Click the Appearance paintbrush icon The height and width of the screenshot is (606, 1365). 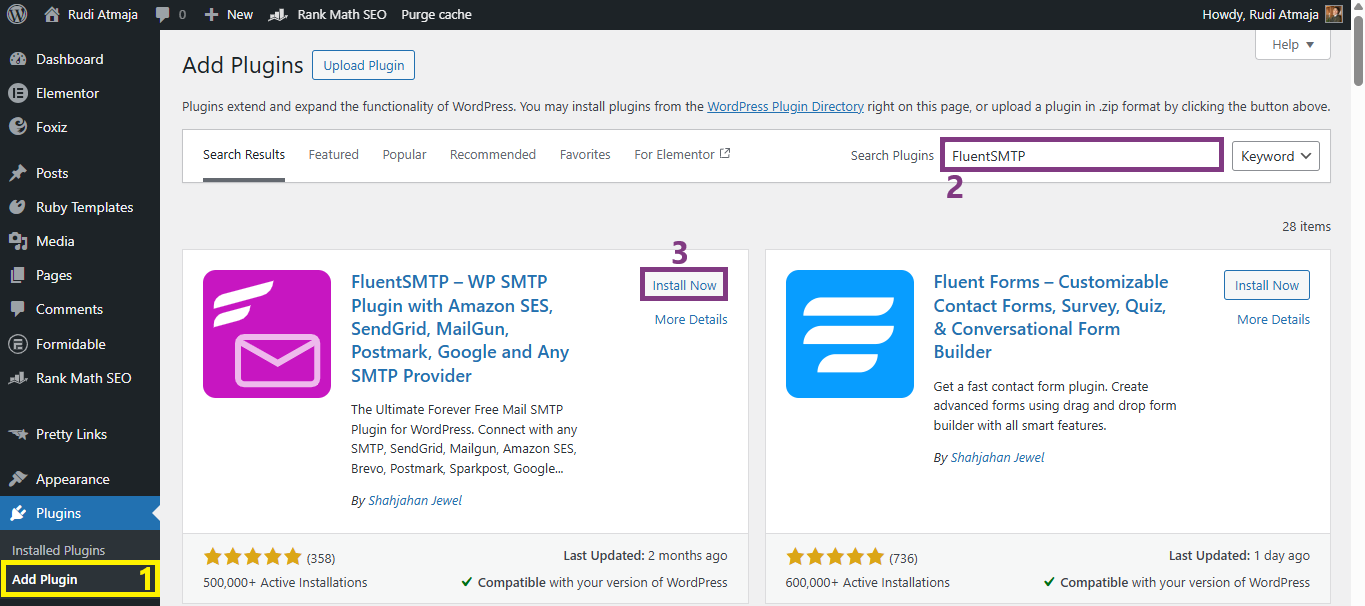click(18, 479)
